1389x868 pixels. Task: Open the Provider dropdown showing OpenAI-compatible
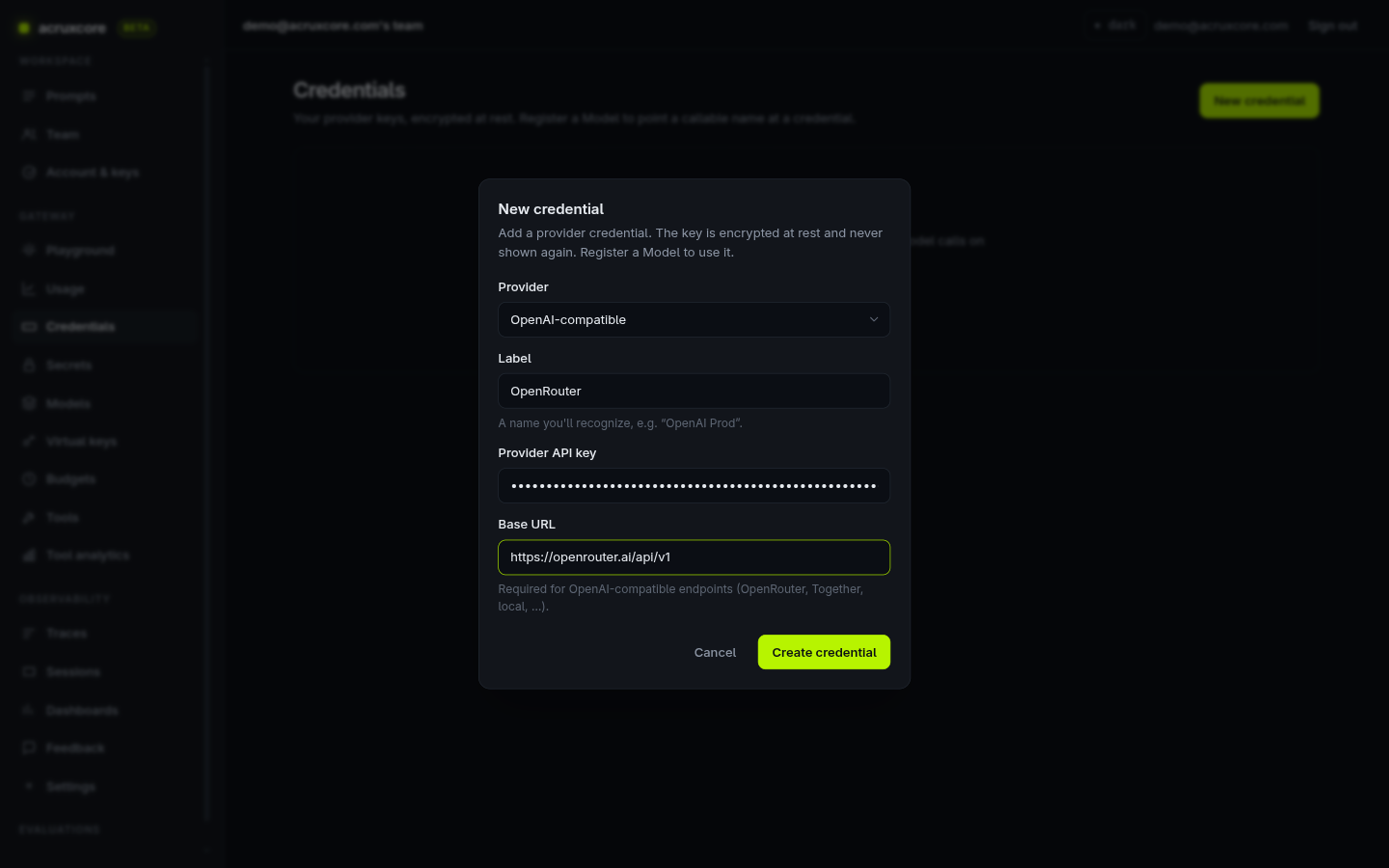pos(694,320)
